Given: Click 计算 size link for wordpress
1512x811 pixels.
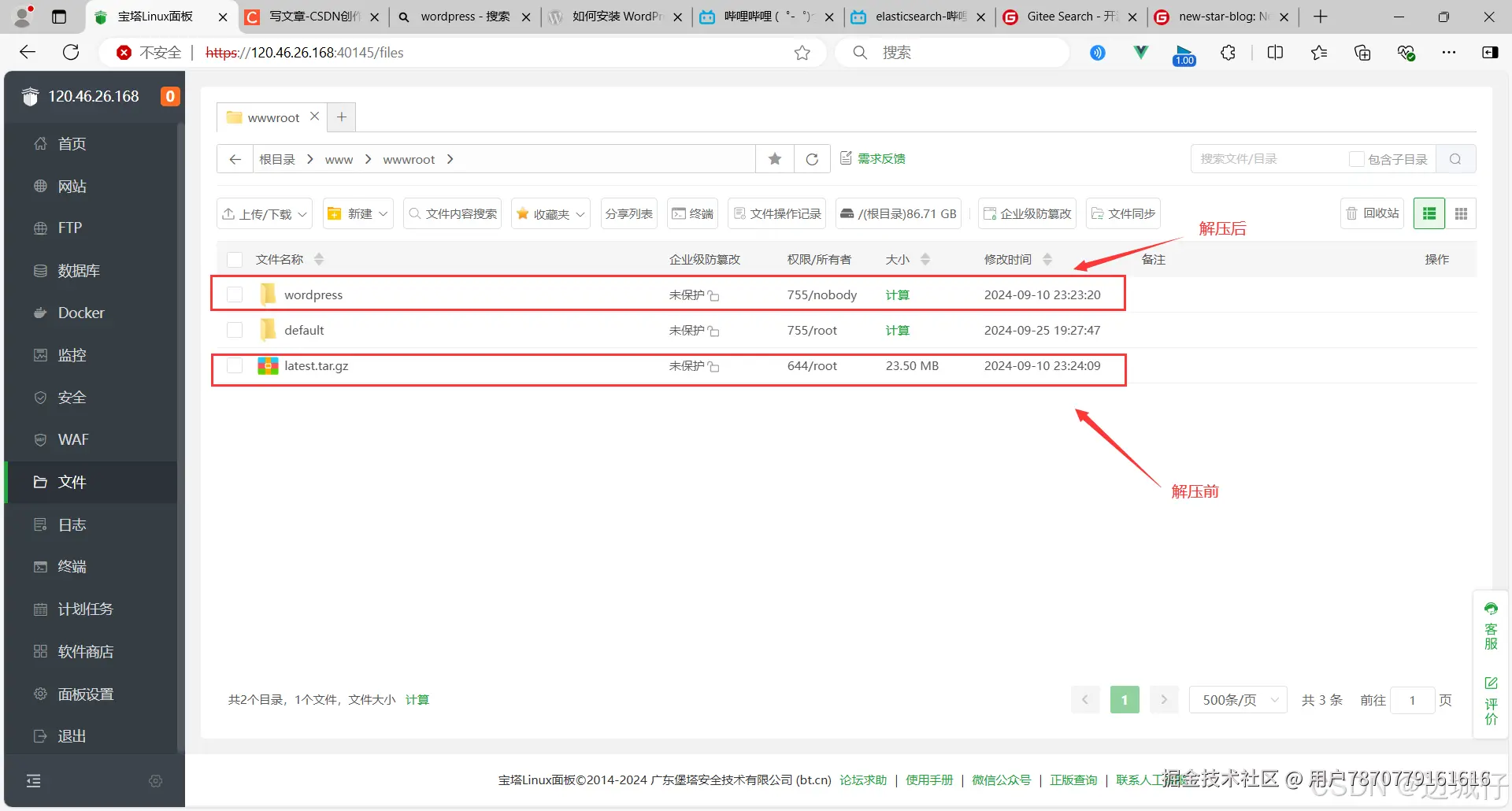Looking at the screenshot, I should pyautogui.click(x=898, y=294).
